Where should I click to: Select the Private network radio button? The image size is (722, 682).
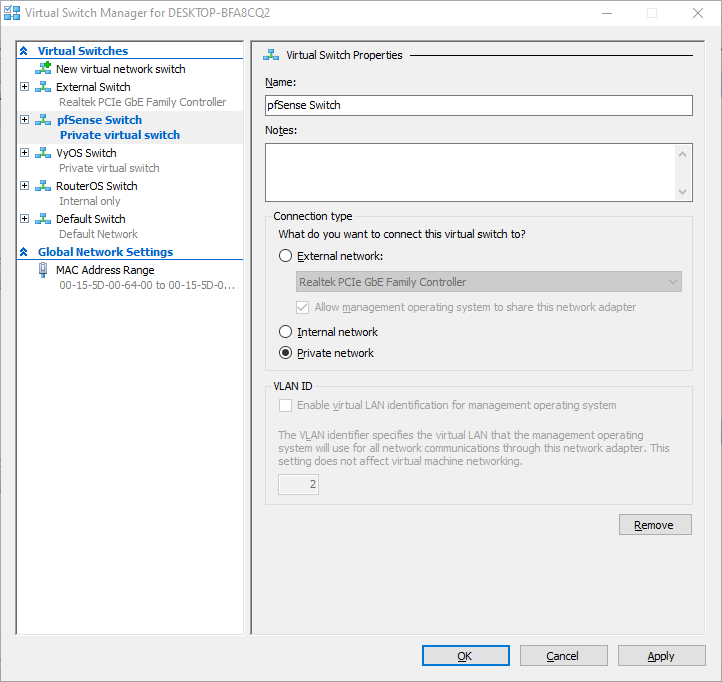tap(286, 353)
